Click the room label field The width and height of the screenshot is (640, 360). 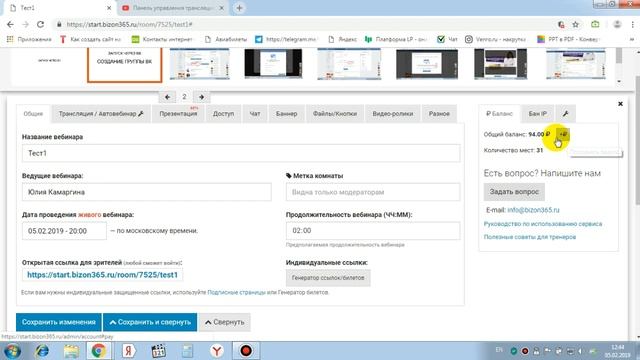pos(373,192)
